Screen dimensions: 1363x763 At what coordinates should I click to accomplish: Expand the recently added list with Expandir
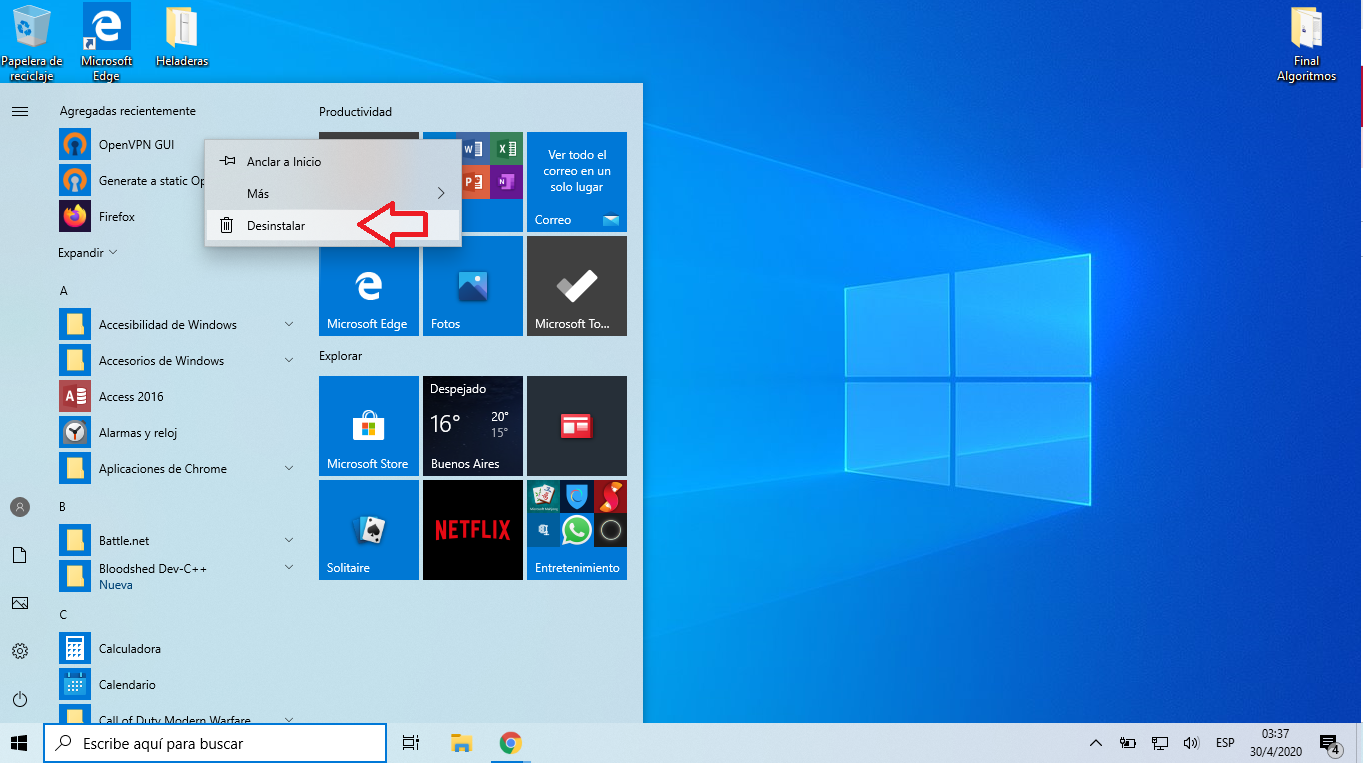(x=88, y=253)
